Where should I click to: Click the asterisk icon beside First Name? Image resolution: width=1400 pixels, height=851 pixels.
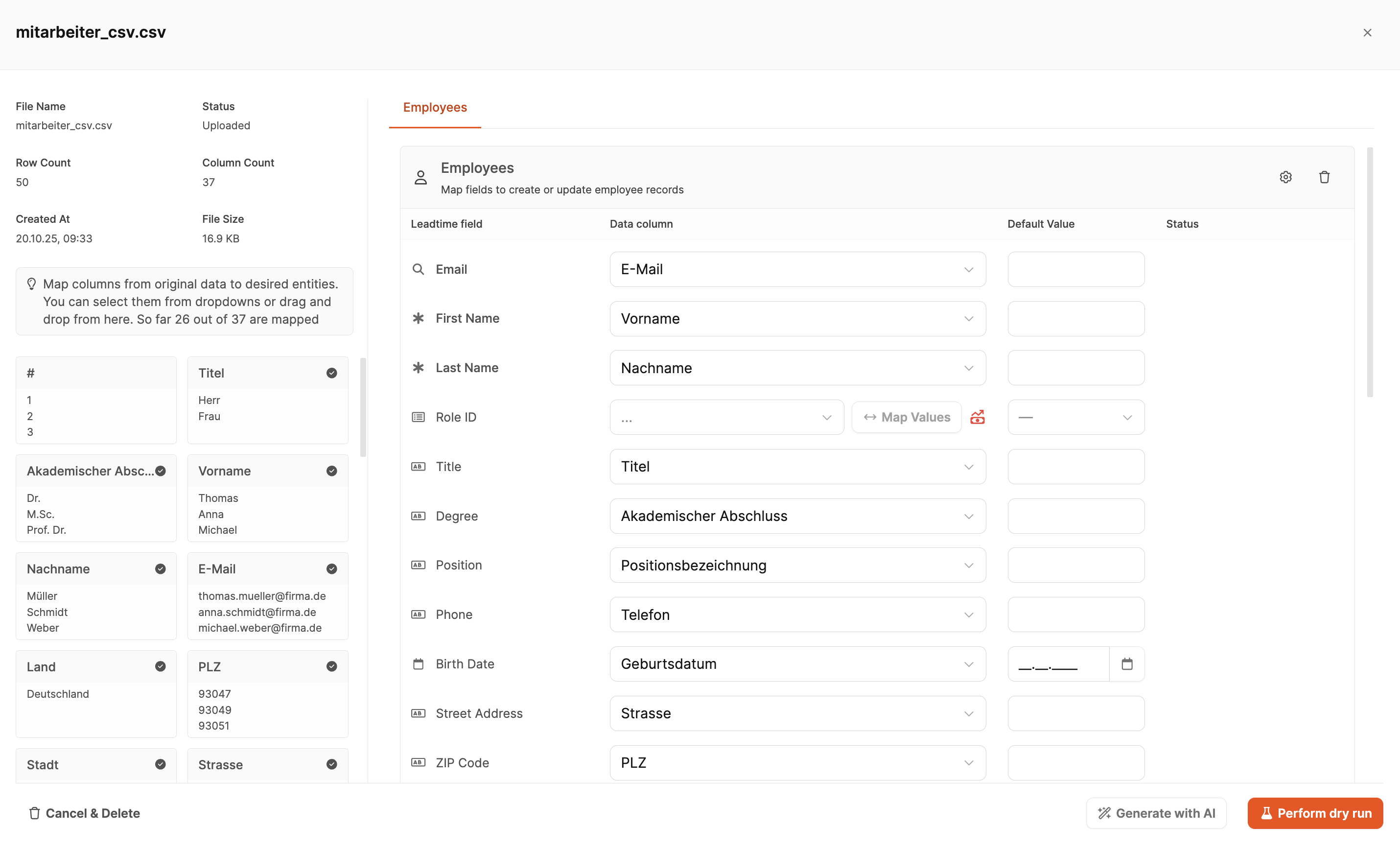[x=418, y=318]
